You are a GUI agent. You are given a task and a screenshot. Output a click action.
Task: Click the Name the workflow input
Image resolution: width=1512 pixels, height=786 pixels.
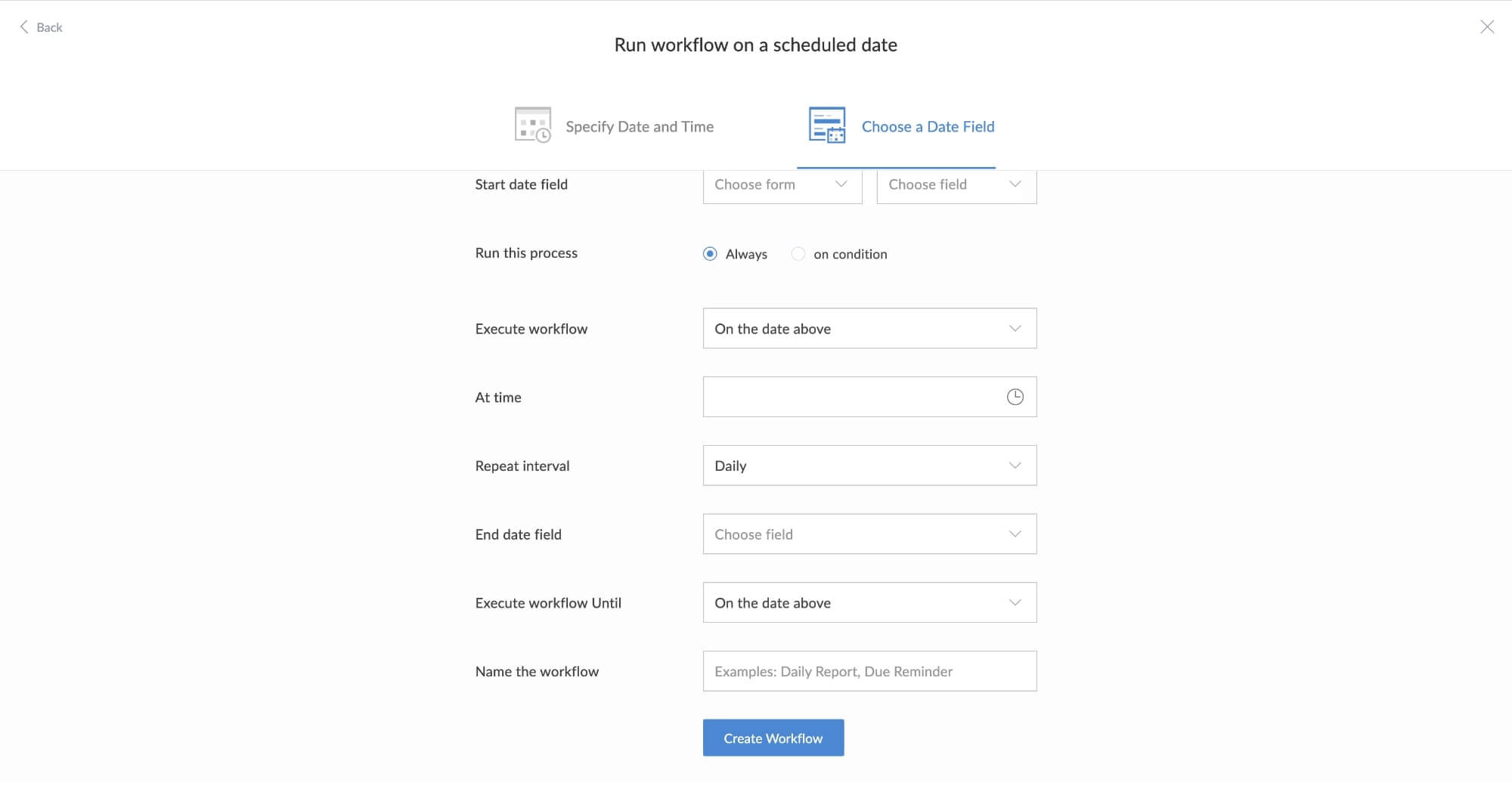coord(869,671)
